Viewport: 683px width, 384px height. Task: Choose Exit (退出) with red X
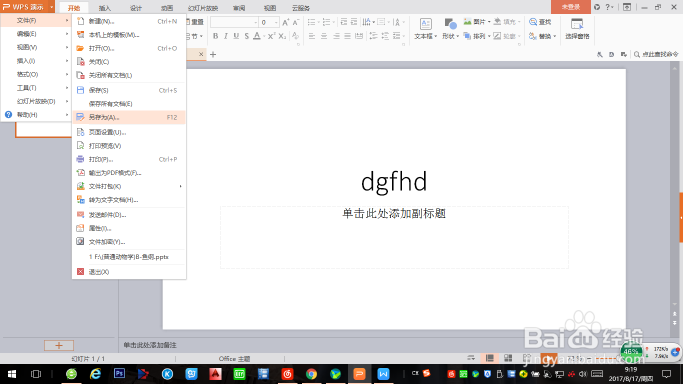coord(129,271)
